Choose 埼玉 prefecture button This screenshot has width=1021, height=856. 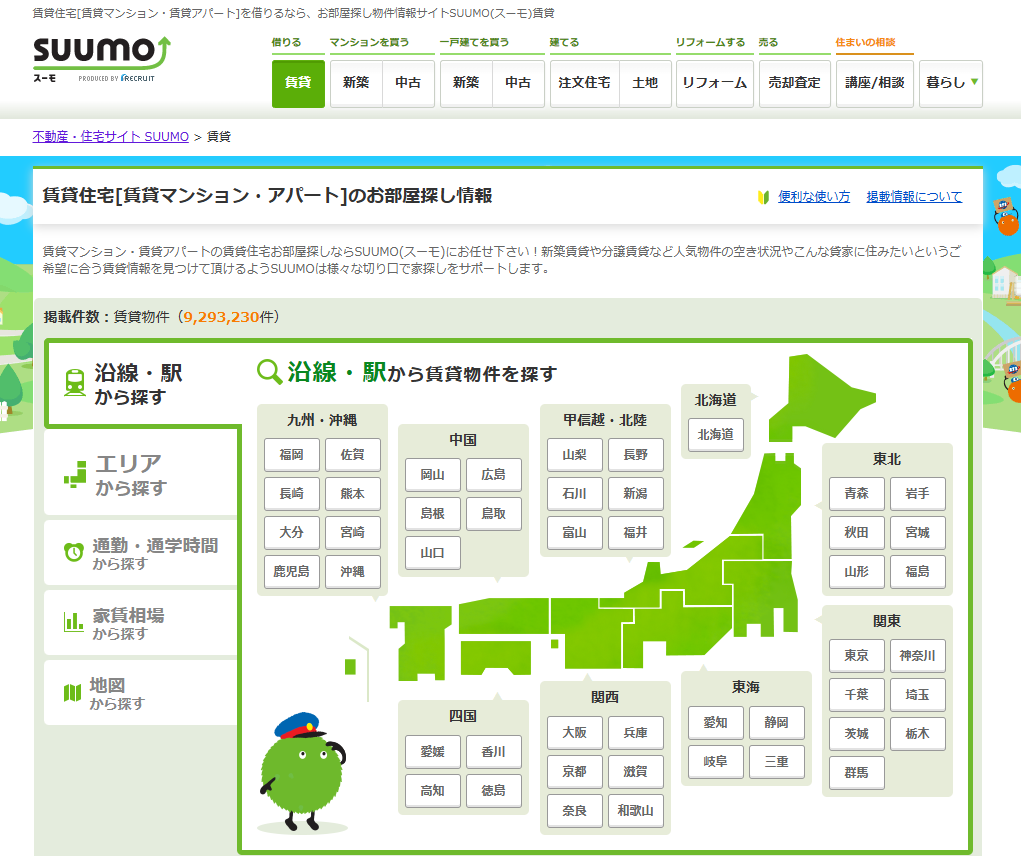(917, 695)
